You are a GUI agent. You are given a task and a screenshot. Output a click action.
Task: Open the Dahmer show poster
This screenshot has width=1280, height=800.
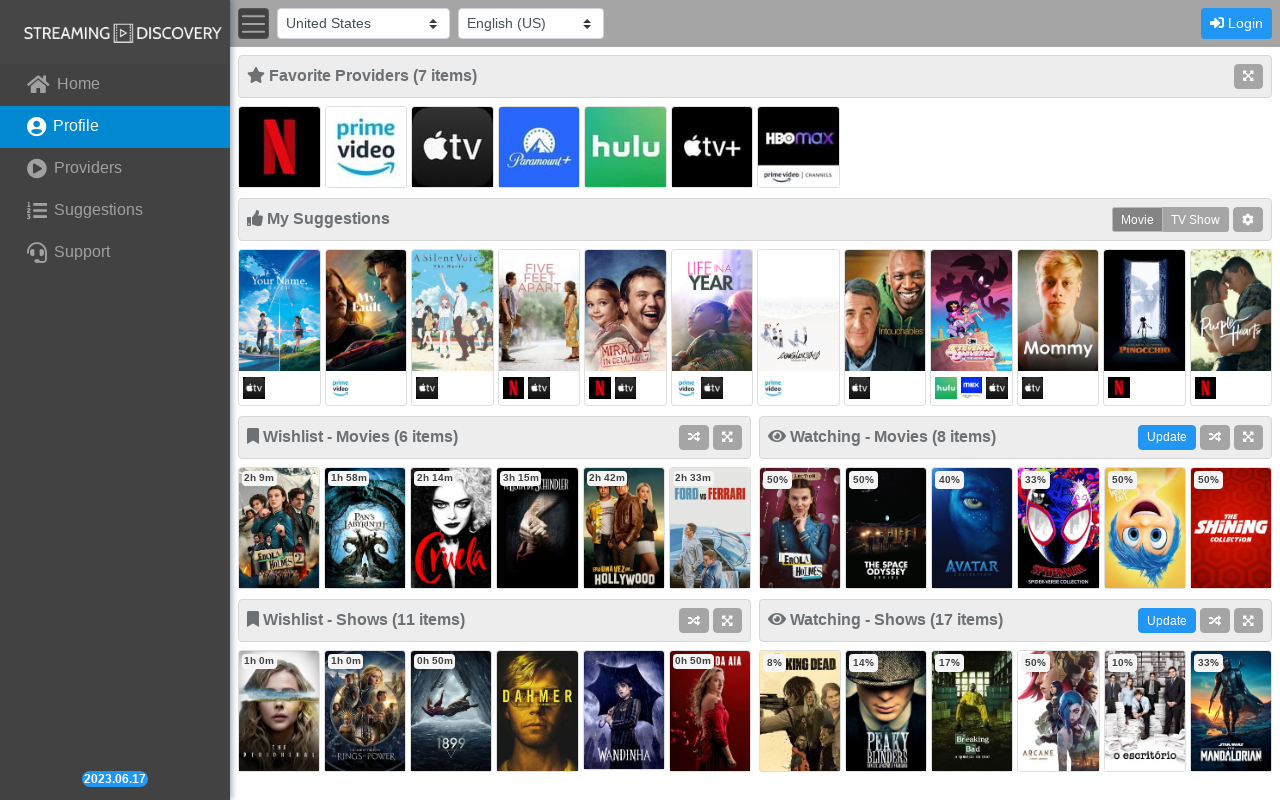tap(537, 711)
